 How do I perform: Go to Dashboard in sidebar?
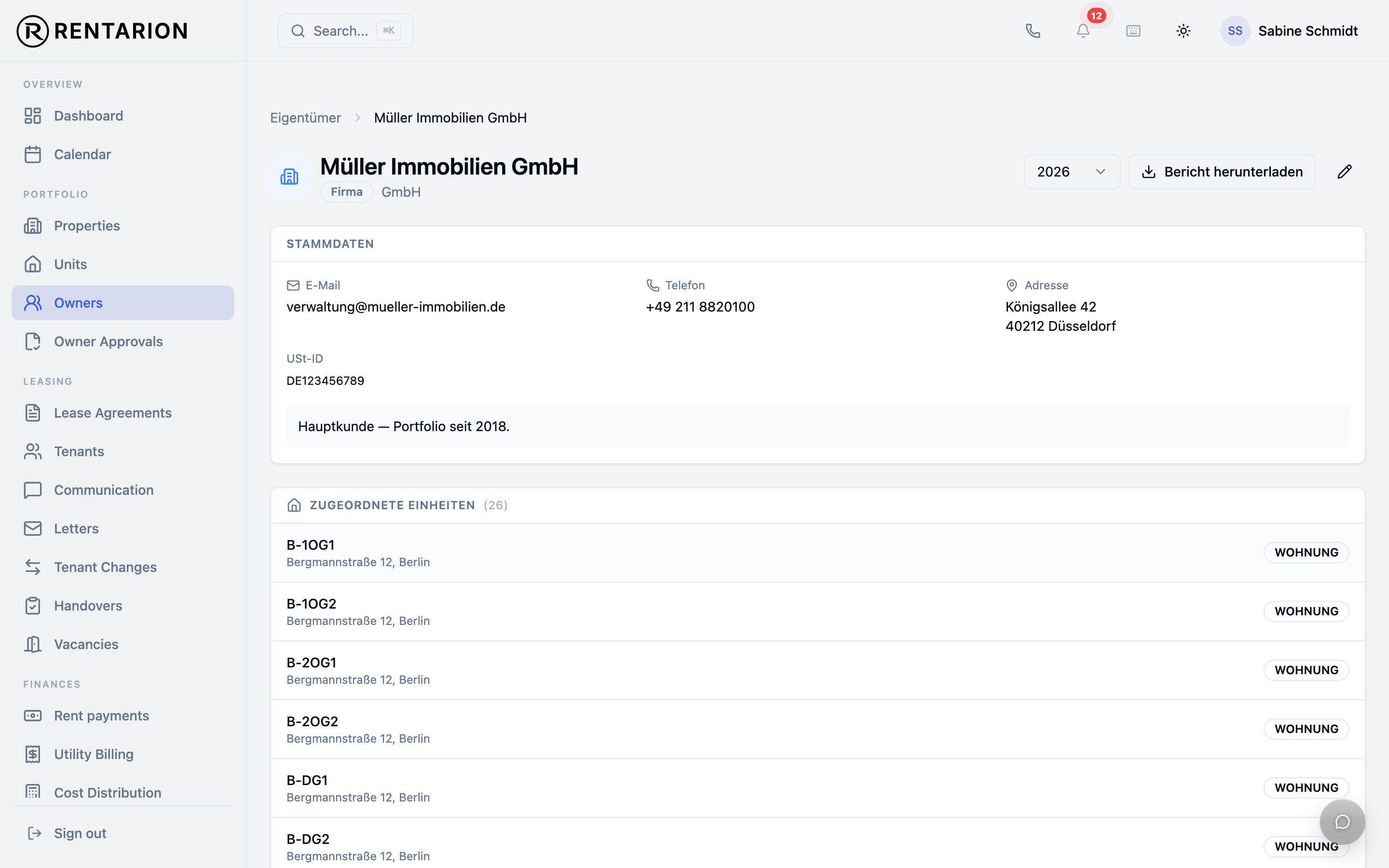(123, 116)
